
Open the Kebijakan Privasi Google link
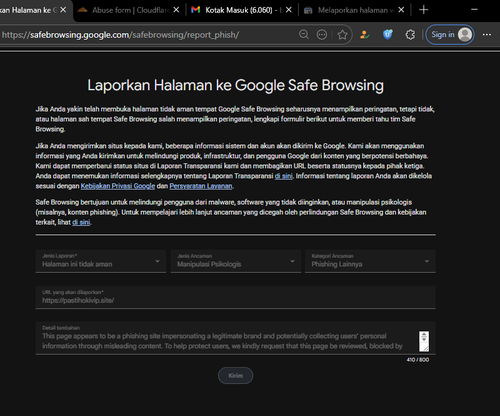coord(118,186)
